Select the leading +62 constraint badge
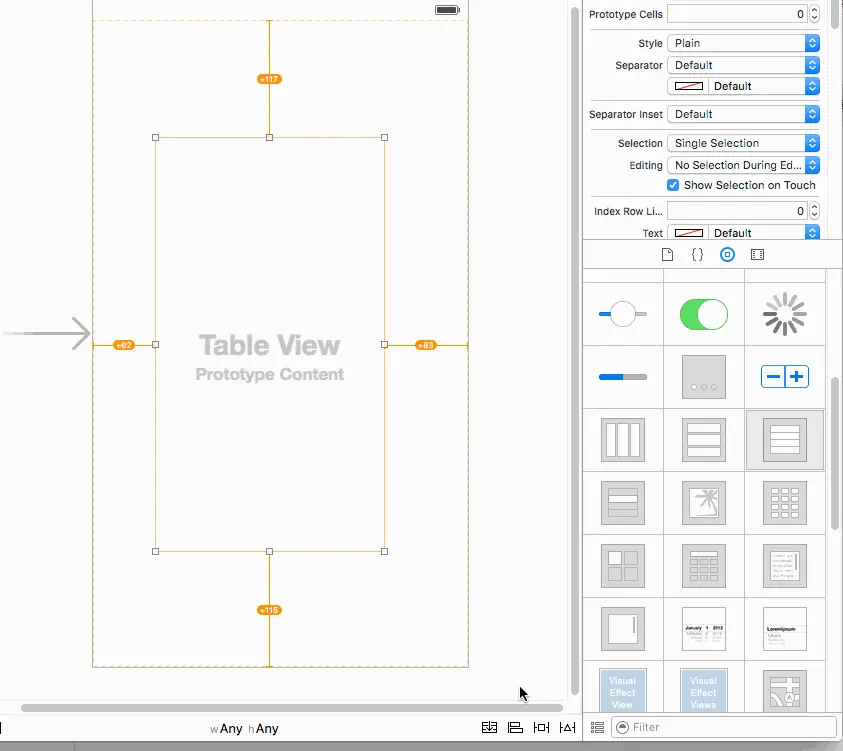The width and height of the screenshot is (843, 751). pyautogui.click(x=124, y=345)
